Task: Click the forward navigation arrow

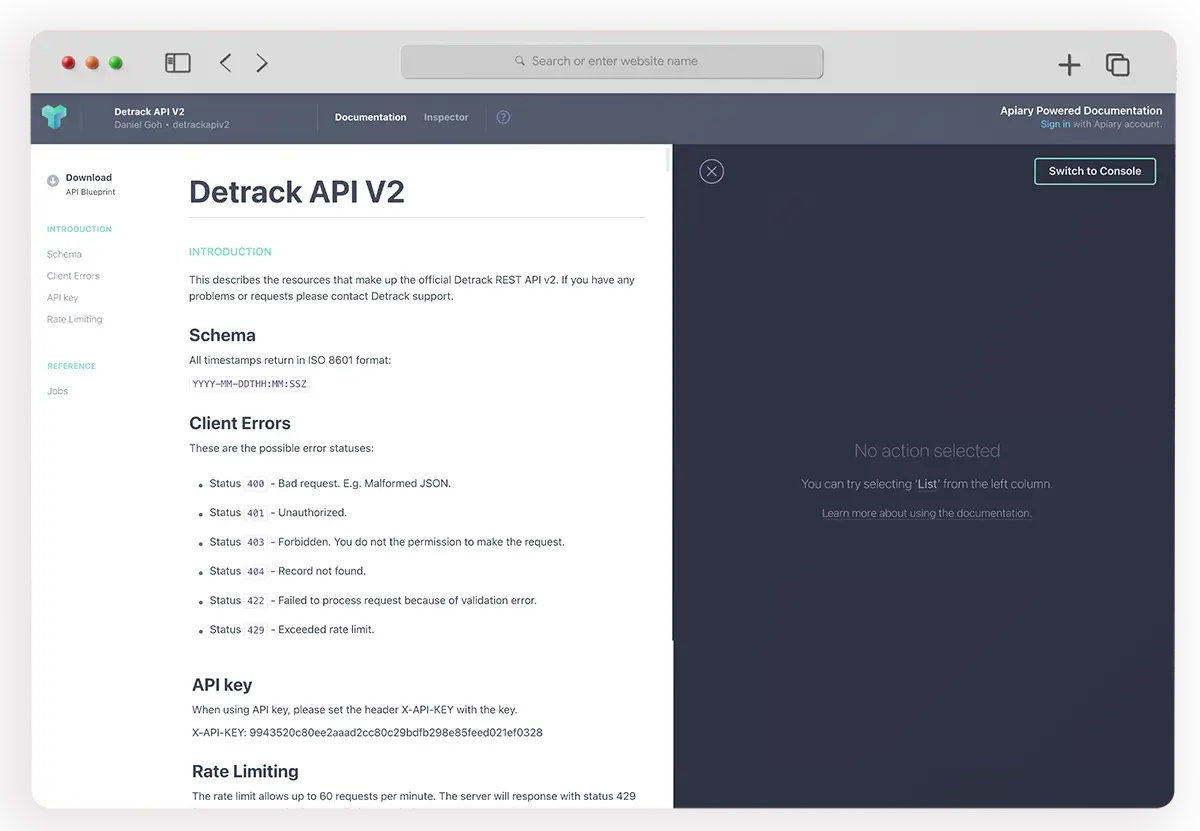Action: point(261,62)
